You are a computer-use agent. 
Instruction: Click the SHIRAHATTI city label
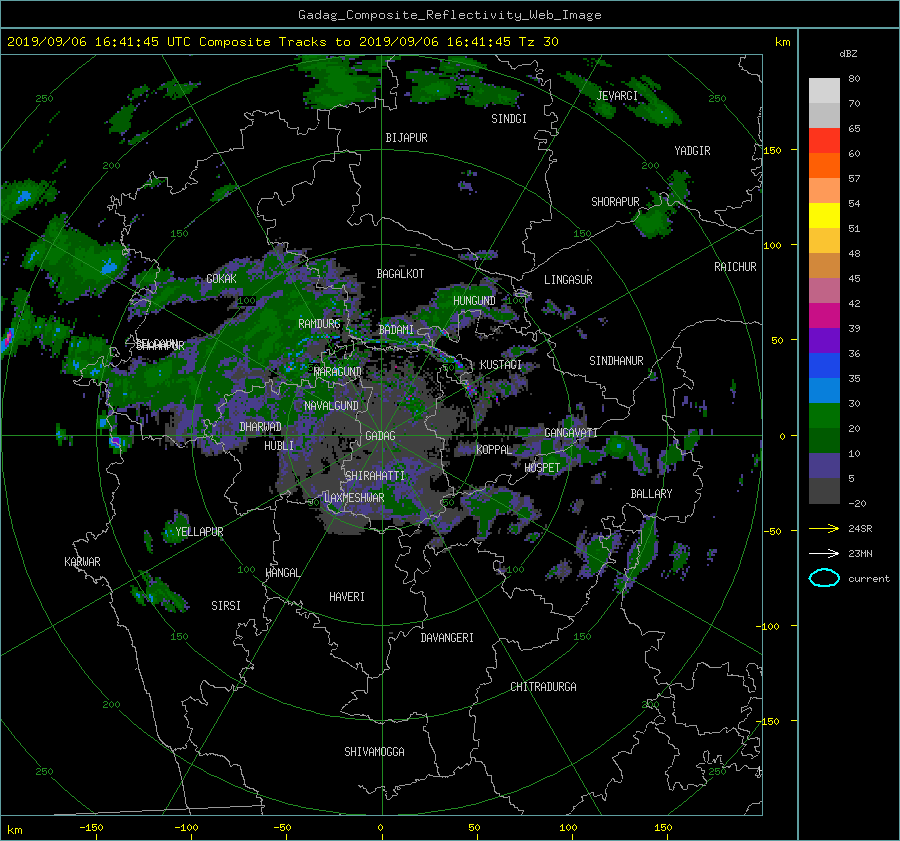pos(375,476)
